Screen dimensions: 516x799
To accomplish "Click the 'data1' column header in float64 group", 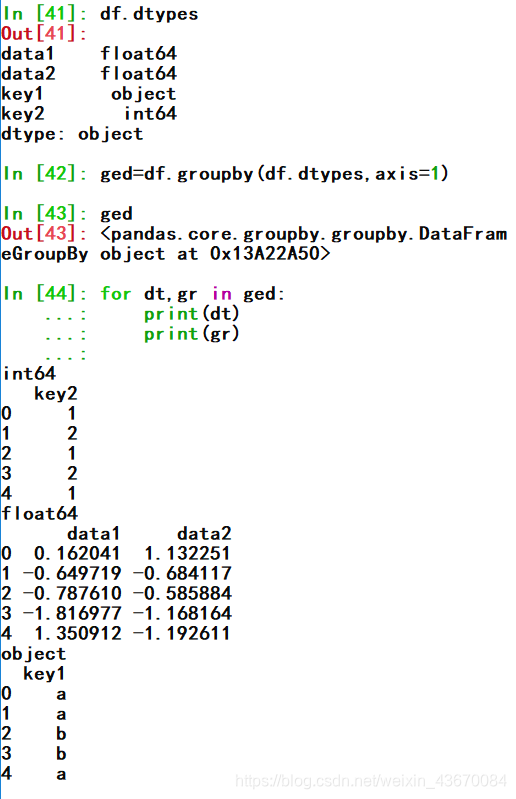I will [x=93, y=534].
